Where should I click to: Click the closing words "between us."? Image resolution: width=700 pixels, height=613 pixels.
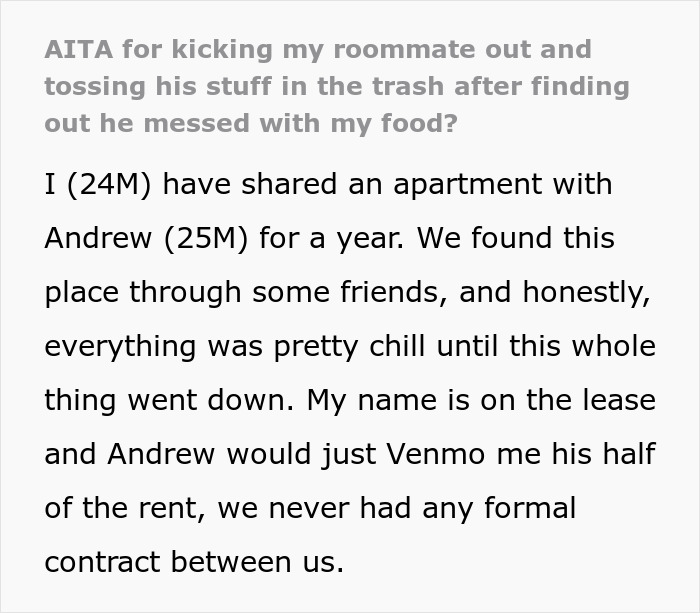(x=258, y=562)
